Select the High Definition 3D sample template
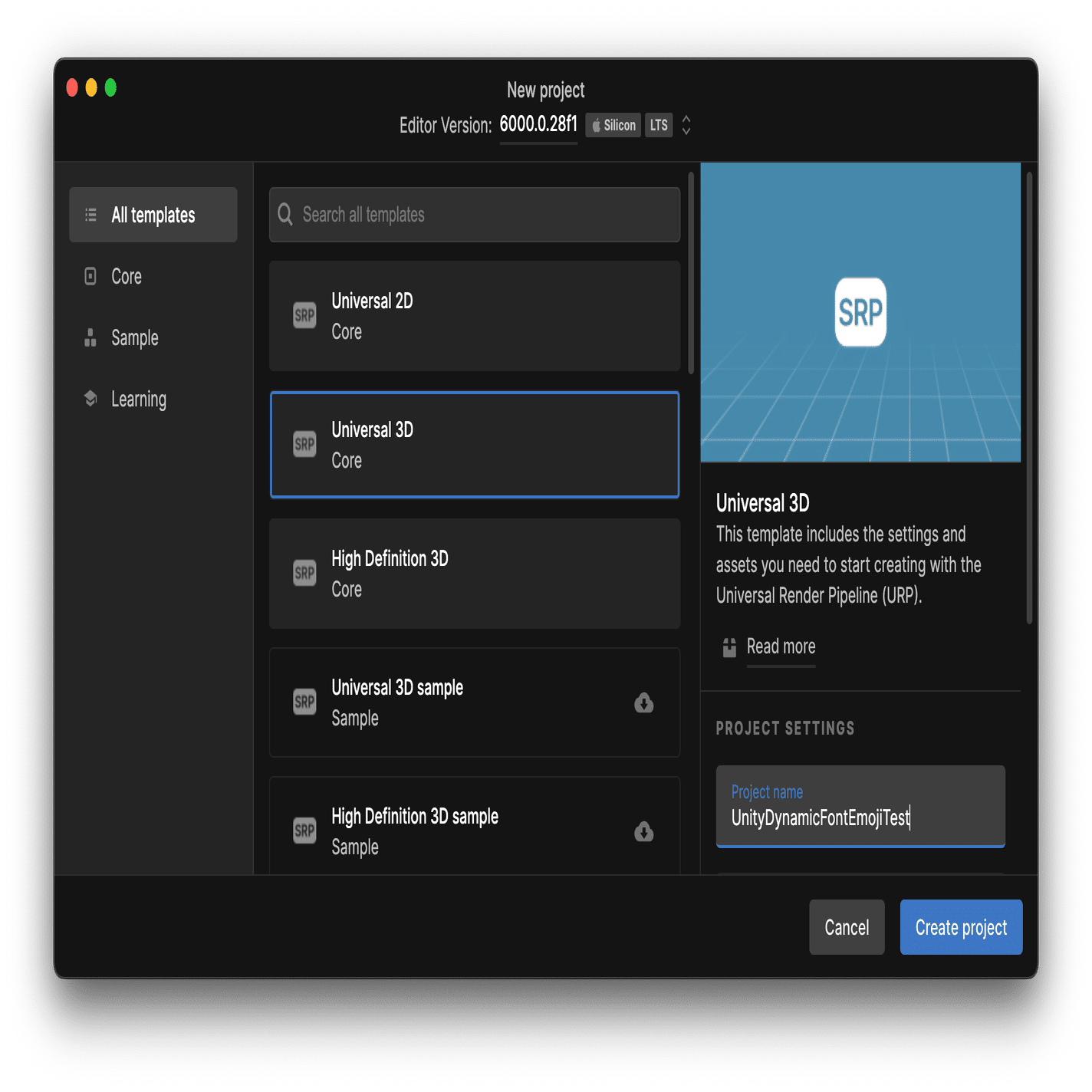The width and height of the screenshot is (1092, 1092). pyautogui.click(x=475, y=827)
